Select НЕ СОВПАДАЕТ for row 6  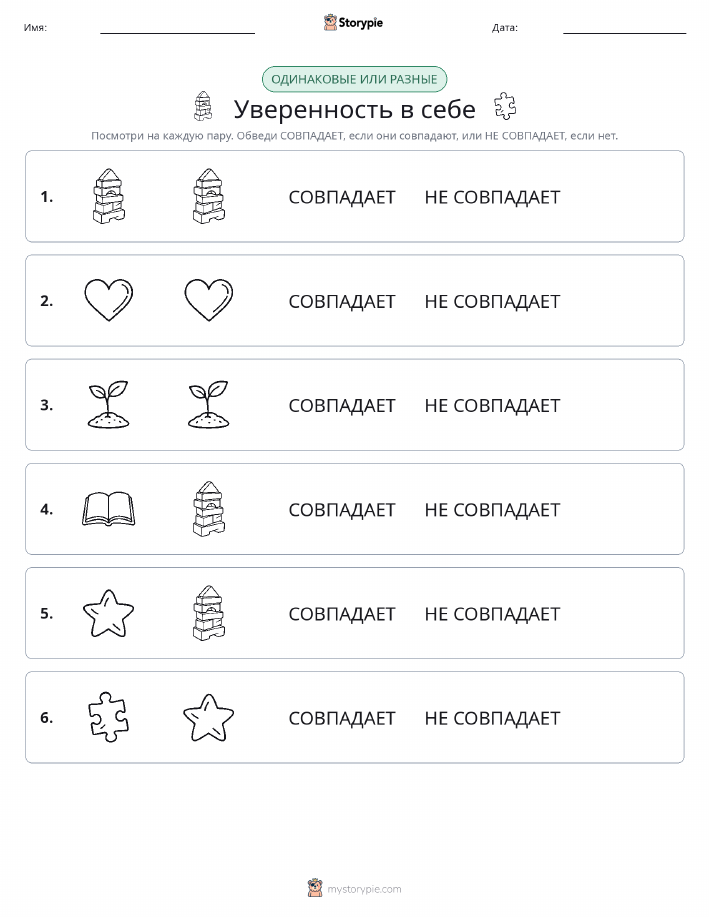point(492,718)
